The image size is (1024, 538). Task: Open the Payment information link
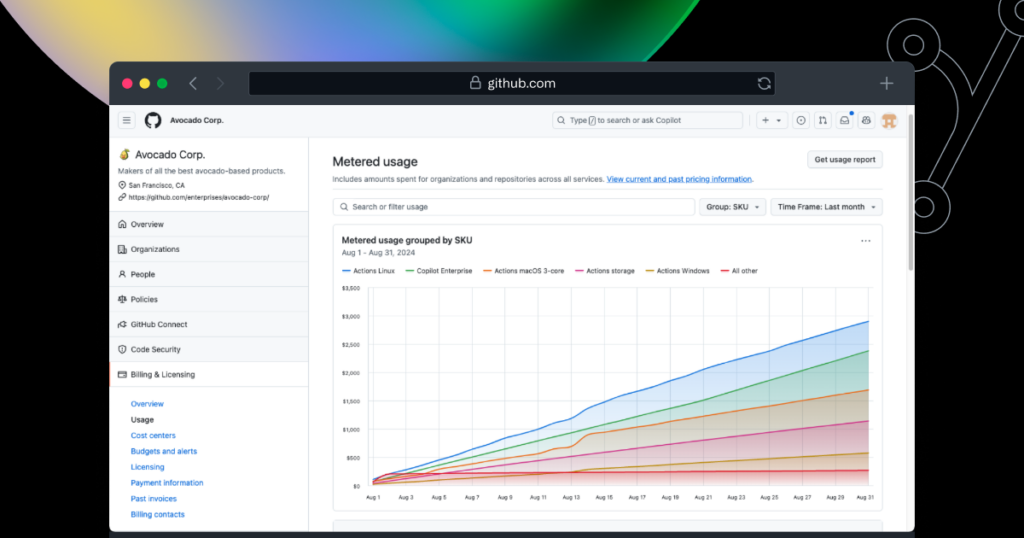(x=167, y=483)
